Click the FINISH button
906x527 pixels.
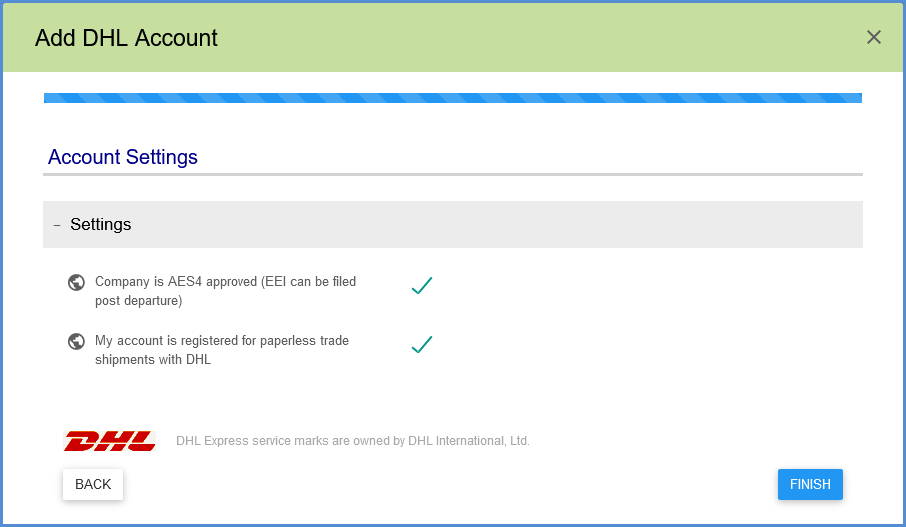point(810,484)
